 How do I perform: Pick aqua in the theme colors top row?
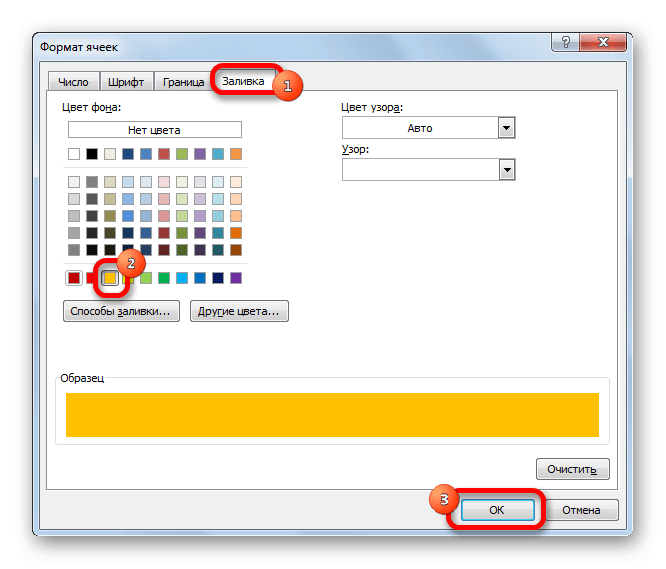(218, 154)
